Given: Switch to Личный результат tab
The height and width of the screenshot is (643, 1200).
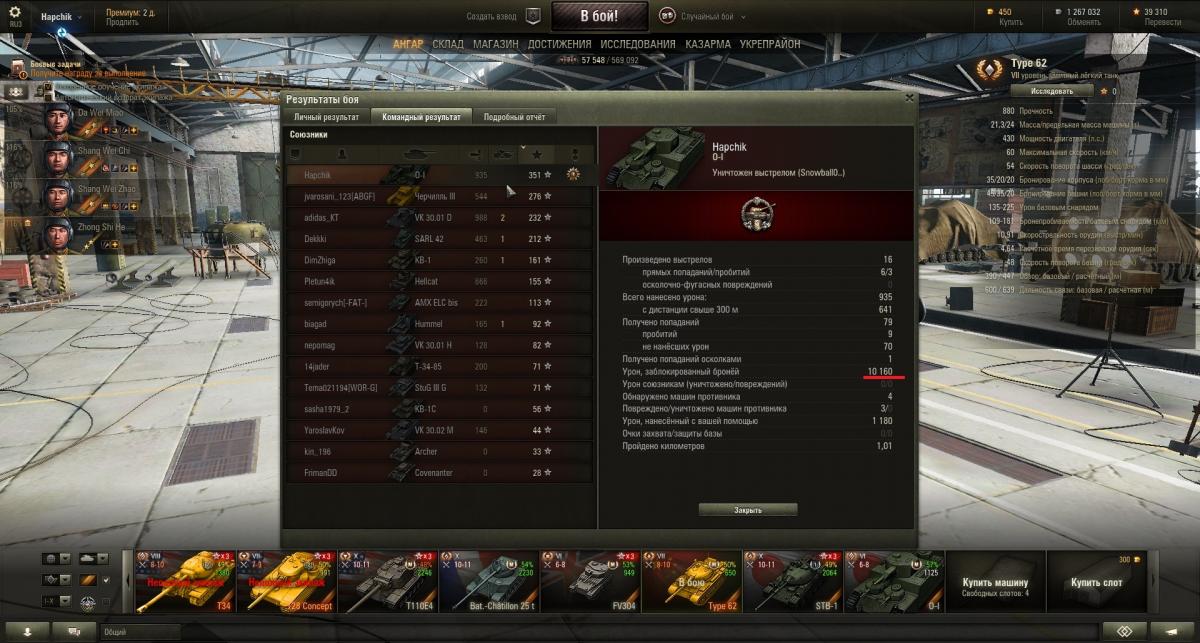Looking at the screenshot, I should (x=326, y=117).
